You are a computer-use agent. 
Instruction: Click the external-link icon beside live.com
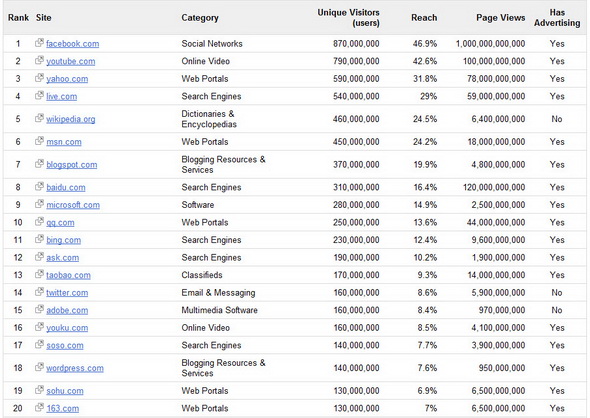click(39, 96)
